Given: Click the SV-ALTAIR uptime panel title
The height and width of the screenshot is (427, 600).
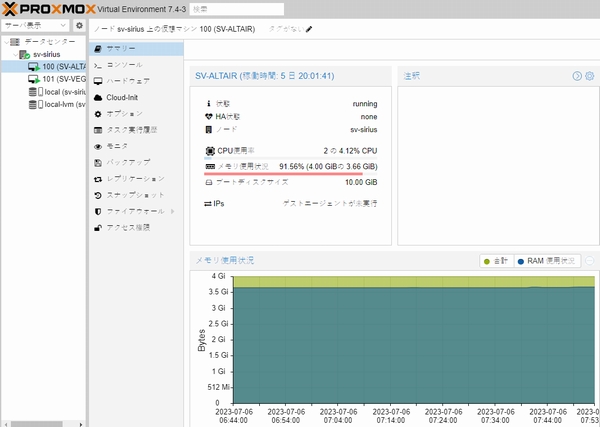Looking at the screenshot, I should click(x=264, y=76).
